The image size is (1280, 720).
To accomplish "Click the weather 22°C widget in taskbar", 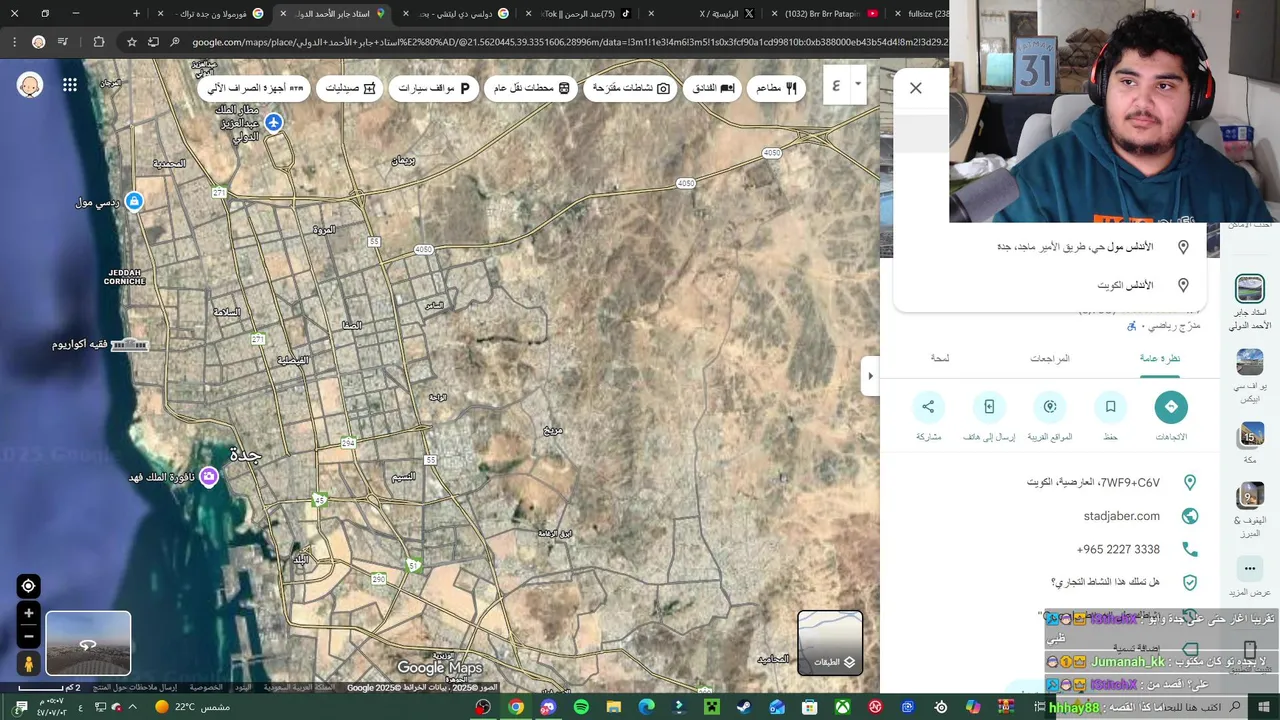I will [x=192, y=707].
